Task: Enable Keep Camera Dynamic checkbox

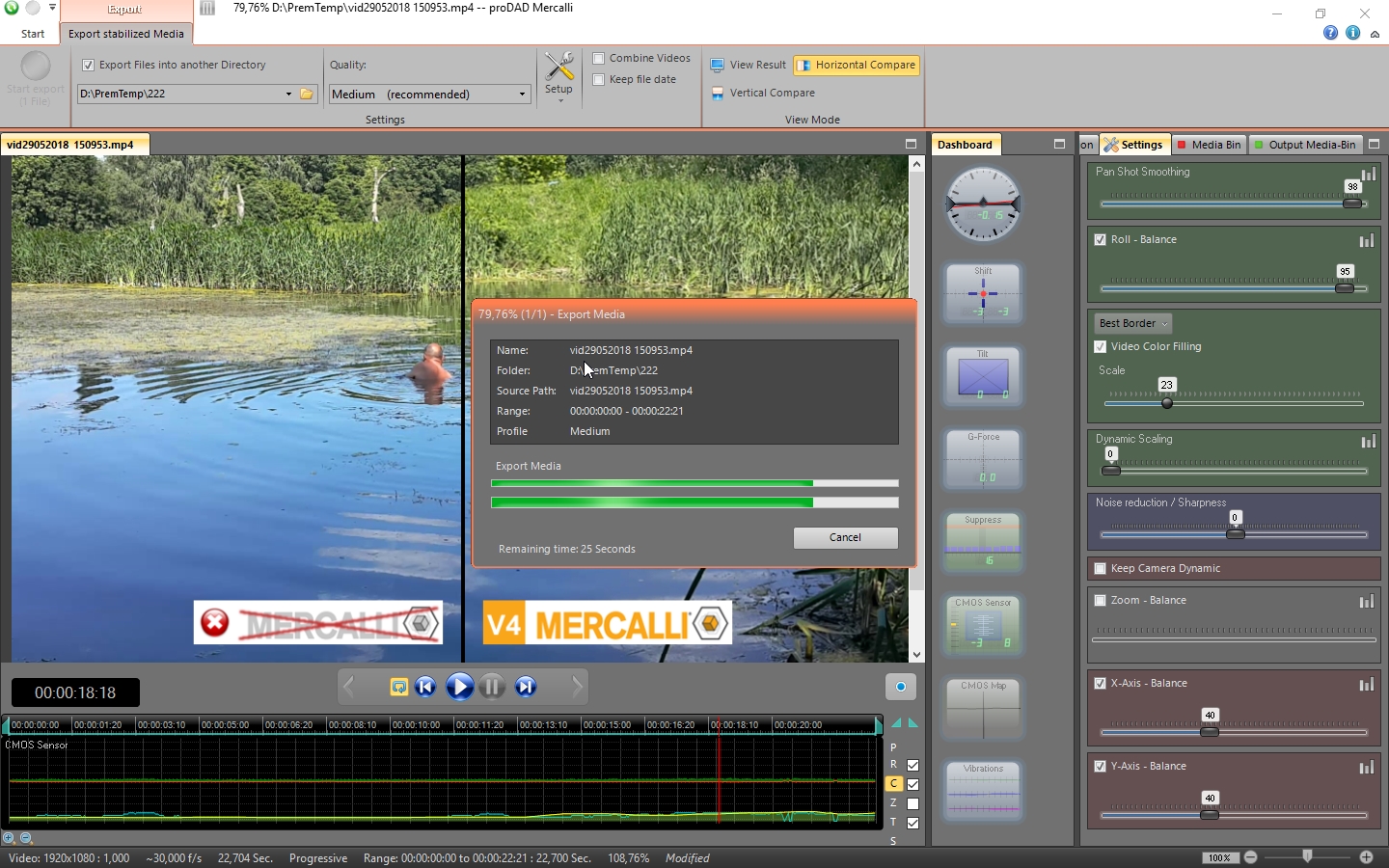Action: coord(1101,569)
